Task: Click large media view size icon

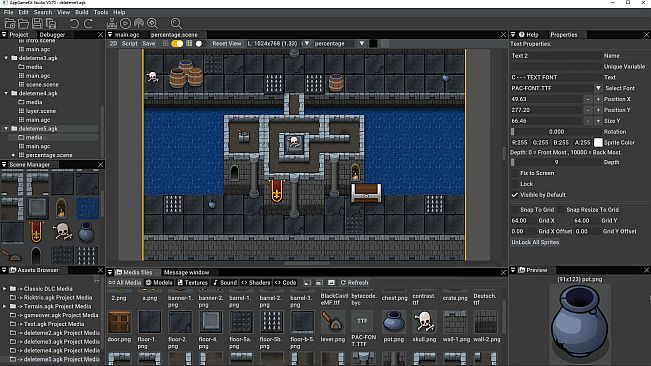Action: click(331, 283)
